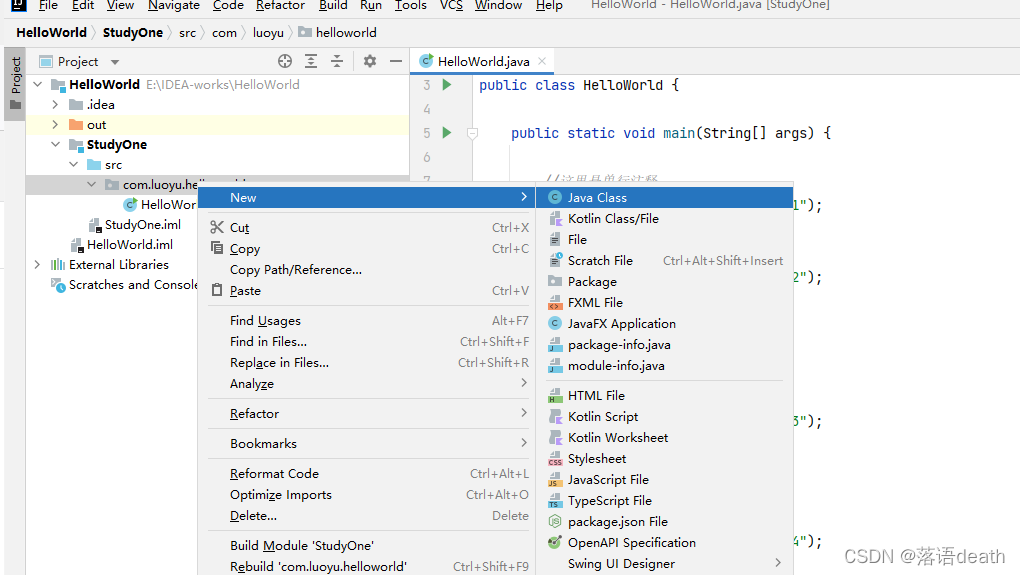Click the Stylesheet CSS icon

point(555,459)
